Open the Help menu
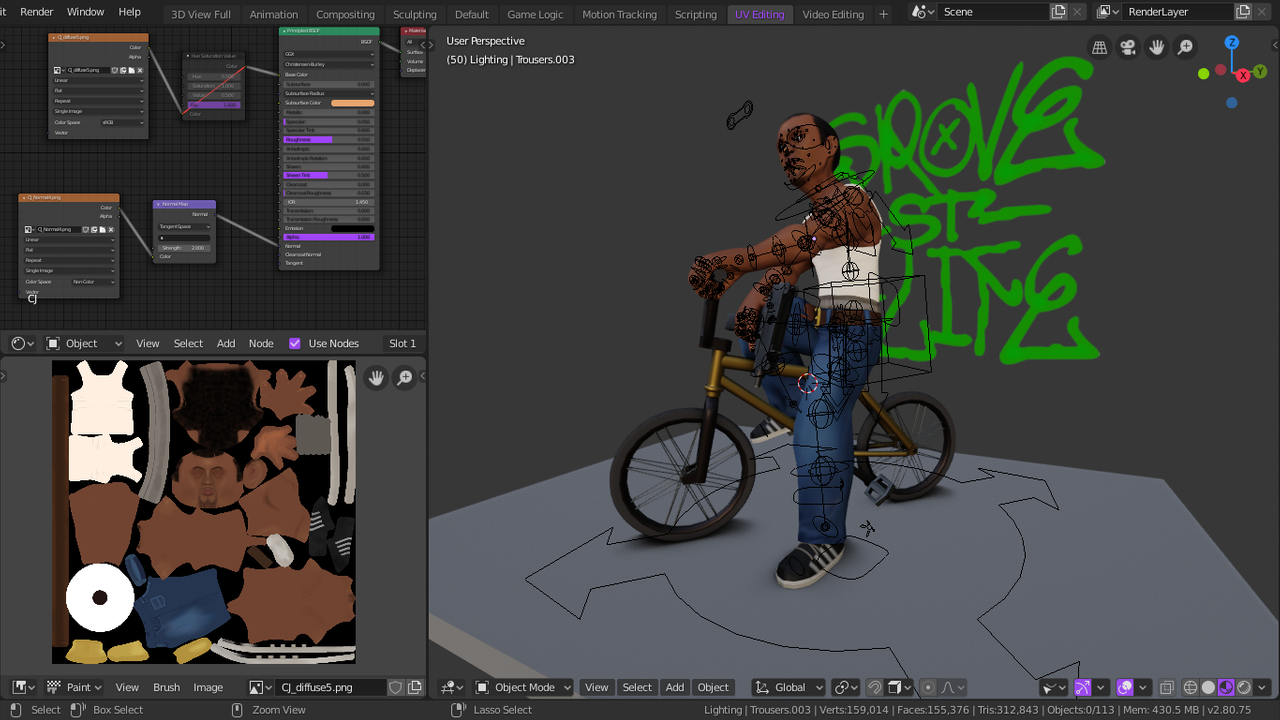This screenshot has width=1280, height=720. click(130, 12)
